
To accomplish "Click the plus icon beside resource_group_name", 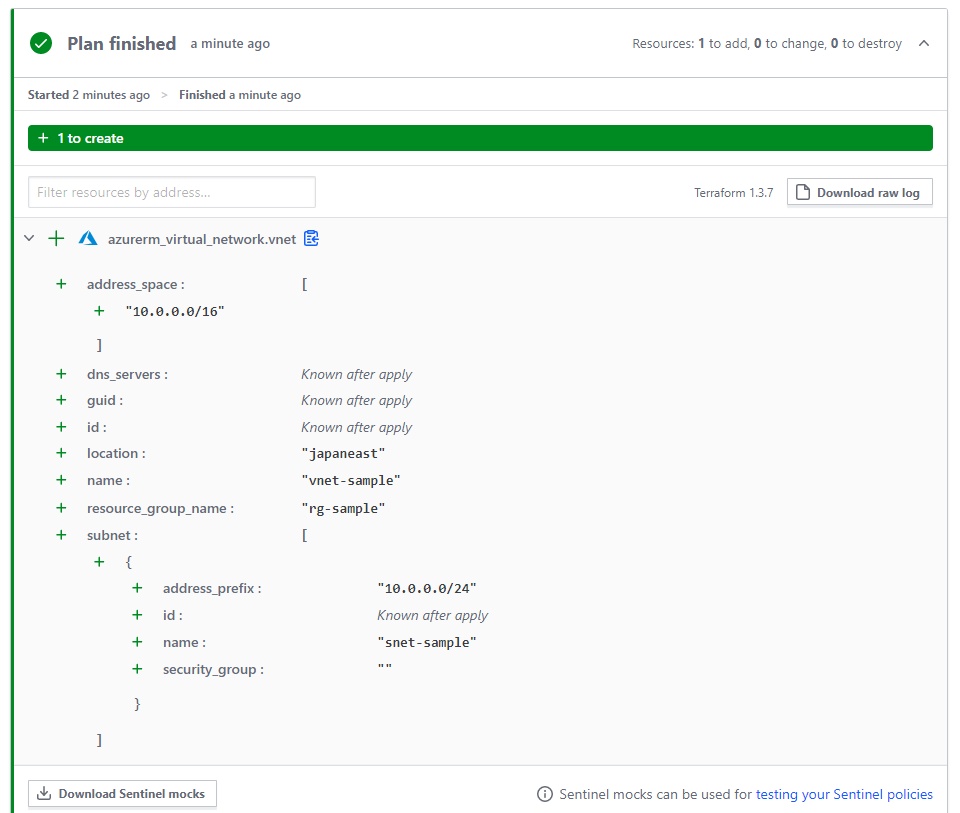I will coord(61,508).
